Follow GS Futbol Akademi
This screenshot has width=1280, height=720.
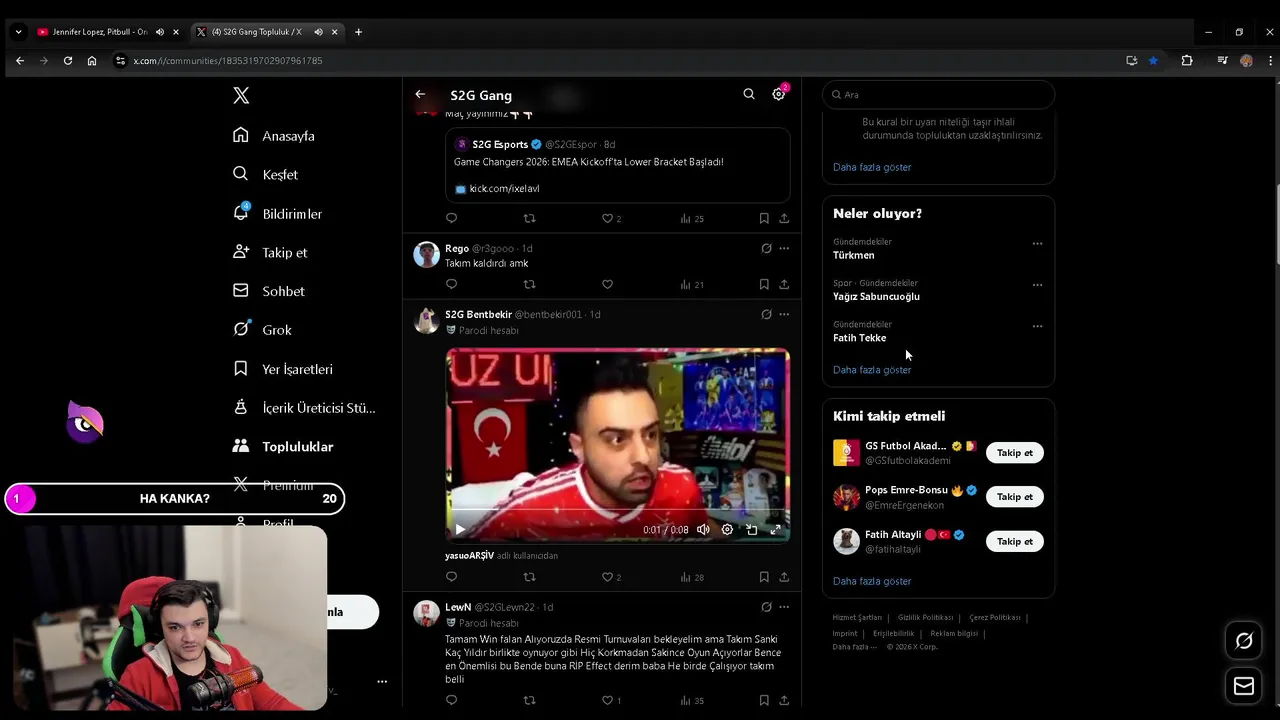tap(1014, 453)
